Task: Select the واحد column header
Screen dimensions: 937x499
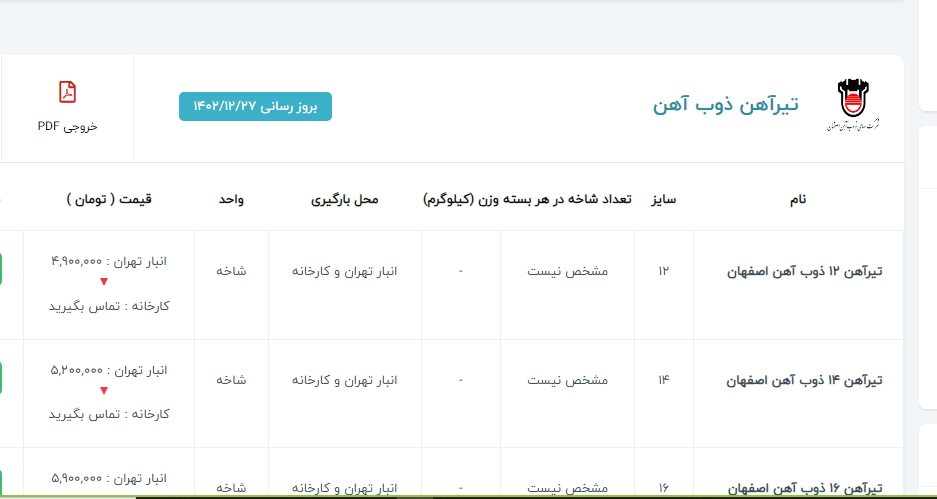Action: [232, 199]
